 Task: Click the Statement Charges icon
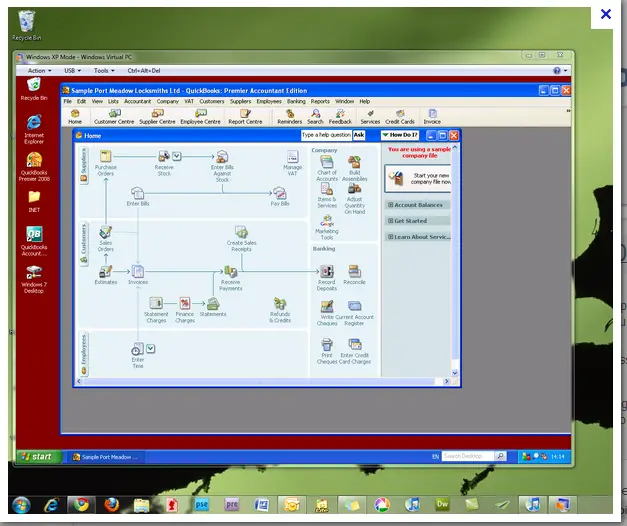coord(156,303)
